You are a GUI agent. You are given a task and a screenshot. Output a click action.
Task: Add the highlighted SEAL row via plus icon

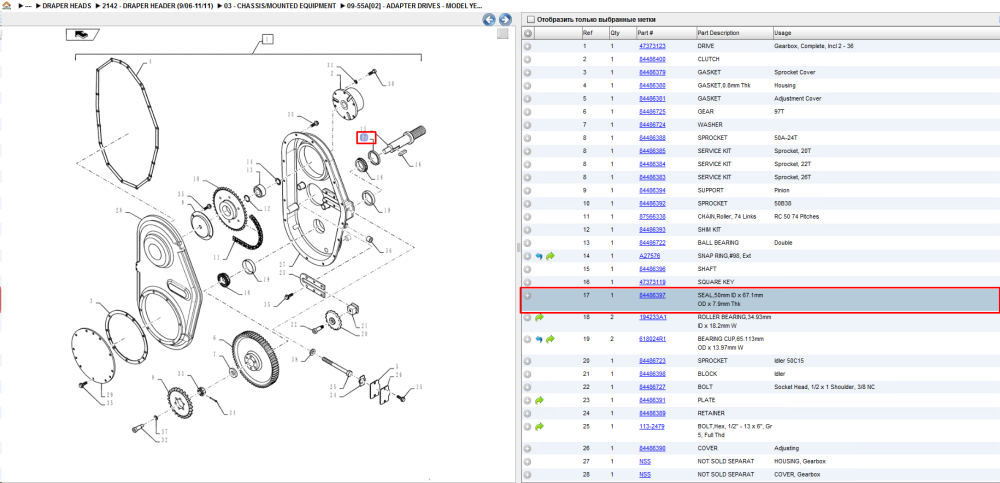528,295
